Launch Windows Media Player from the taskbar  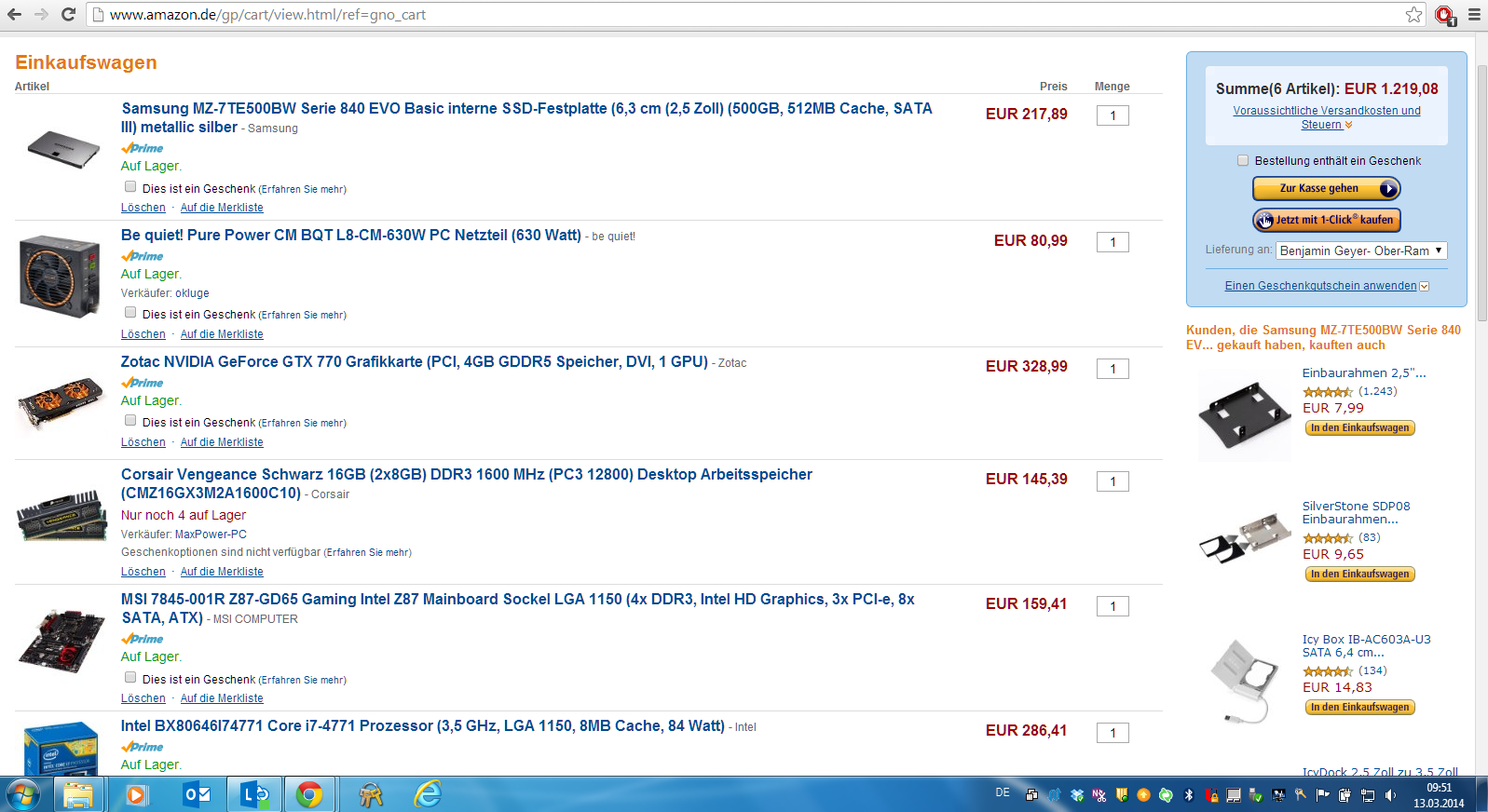[x=136, y=795]
